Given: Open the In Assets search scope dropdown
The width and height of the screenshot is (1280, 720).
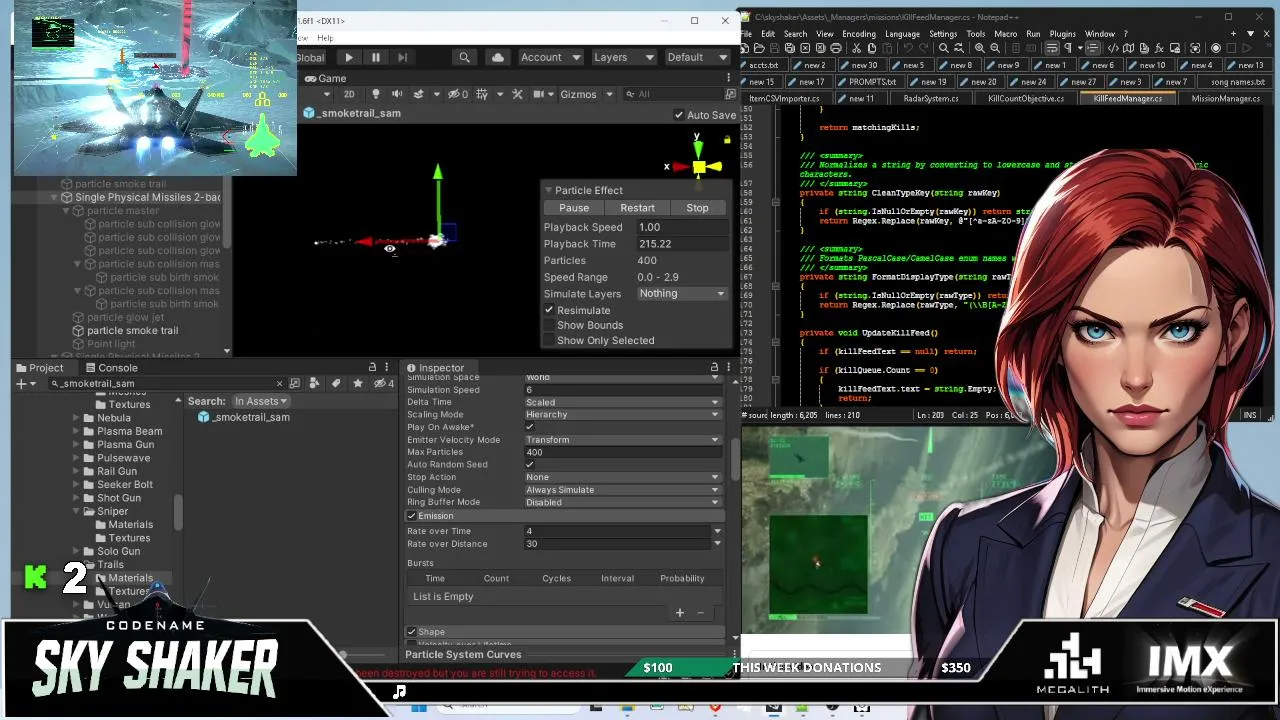Looking at the screenshot, I should point(261,401).
